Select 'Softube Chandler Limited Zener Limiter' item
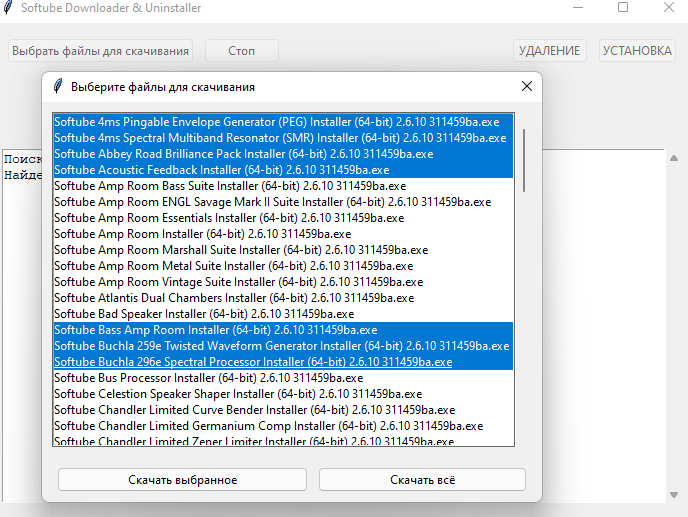688x517 pixels. [x=283, y=440]
